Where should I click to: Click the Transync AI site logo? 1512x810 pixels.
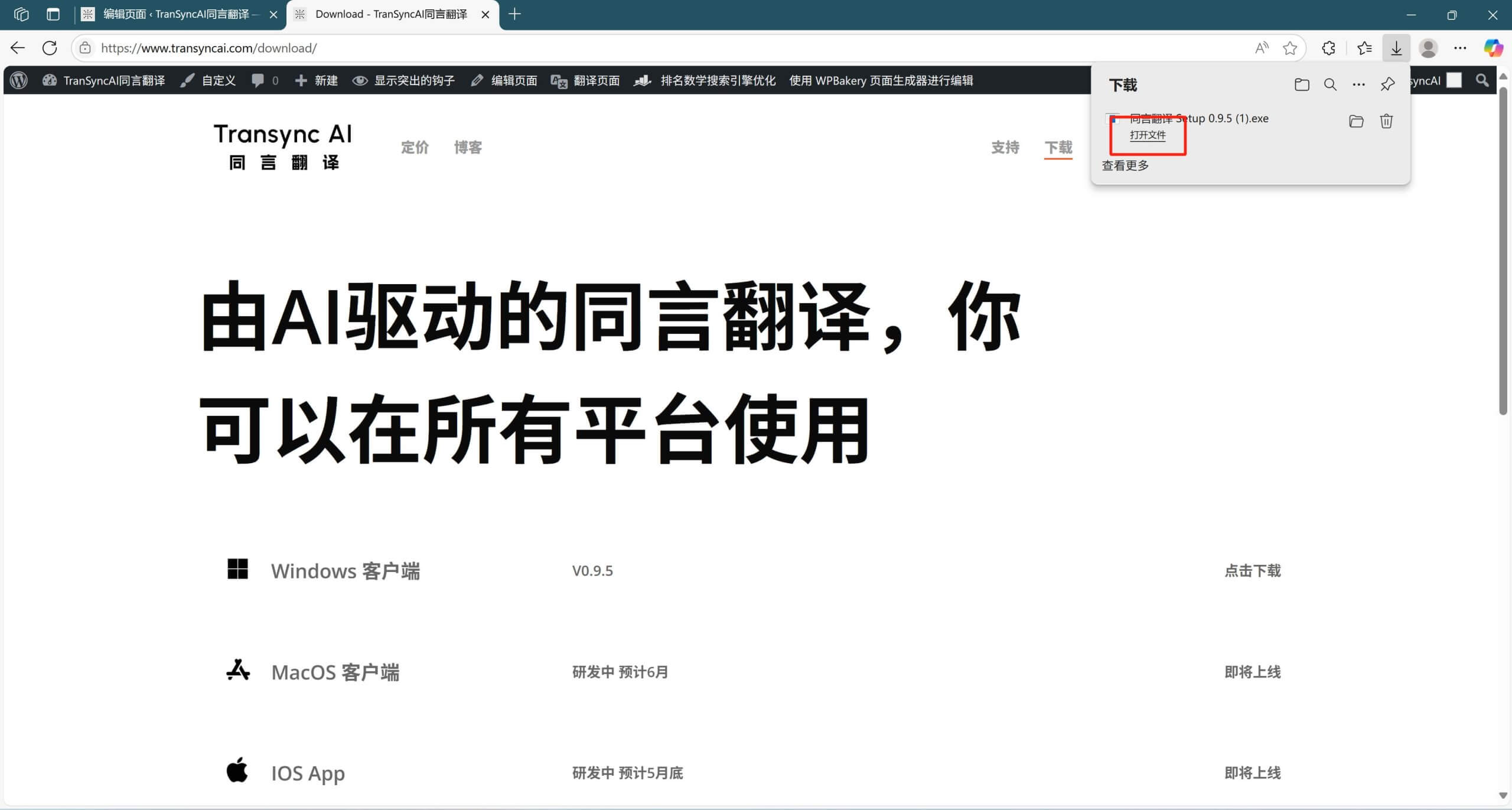(x=283, y=147)
